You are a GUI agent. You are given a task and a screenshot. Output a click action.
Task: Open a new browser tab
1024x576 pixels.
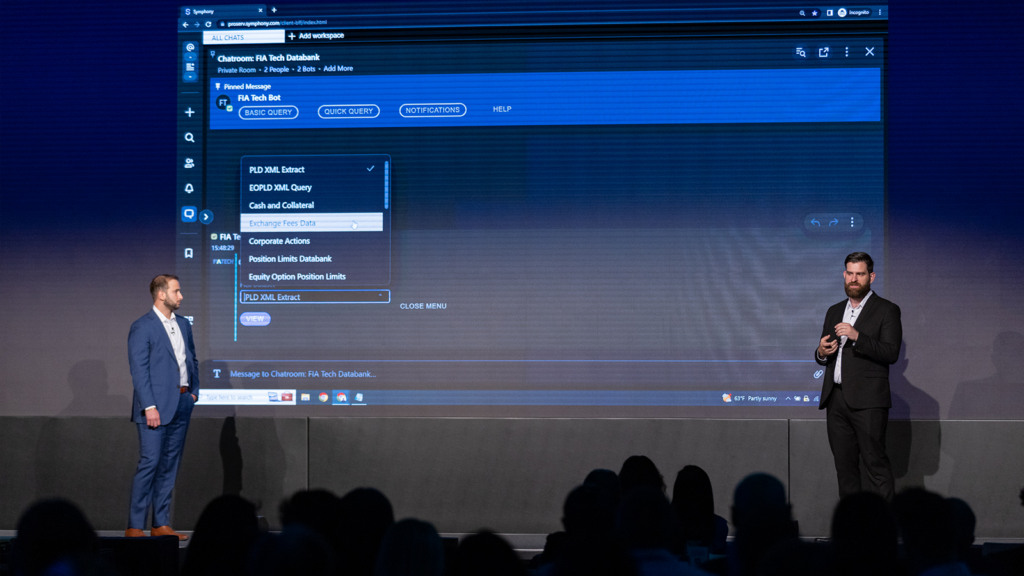274,10
